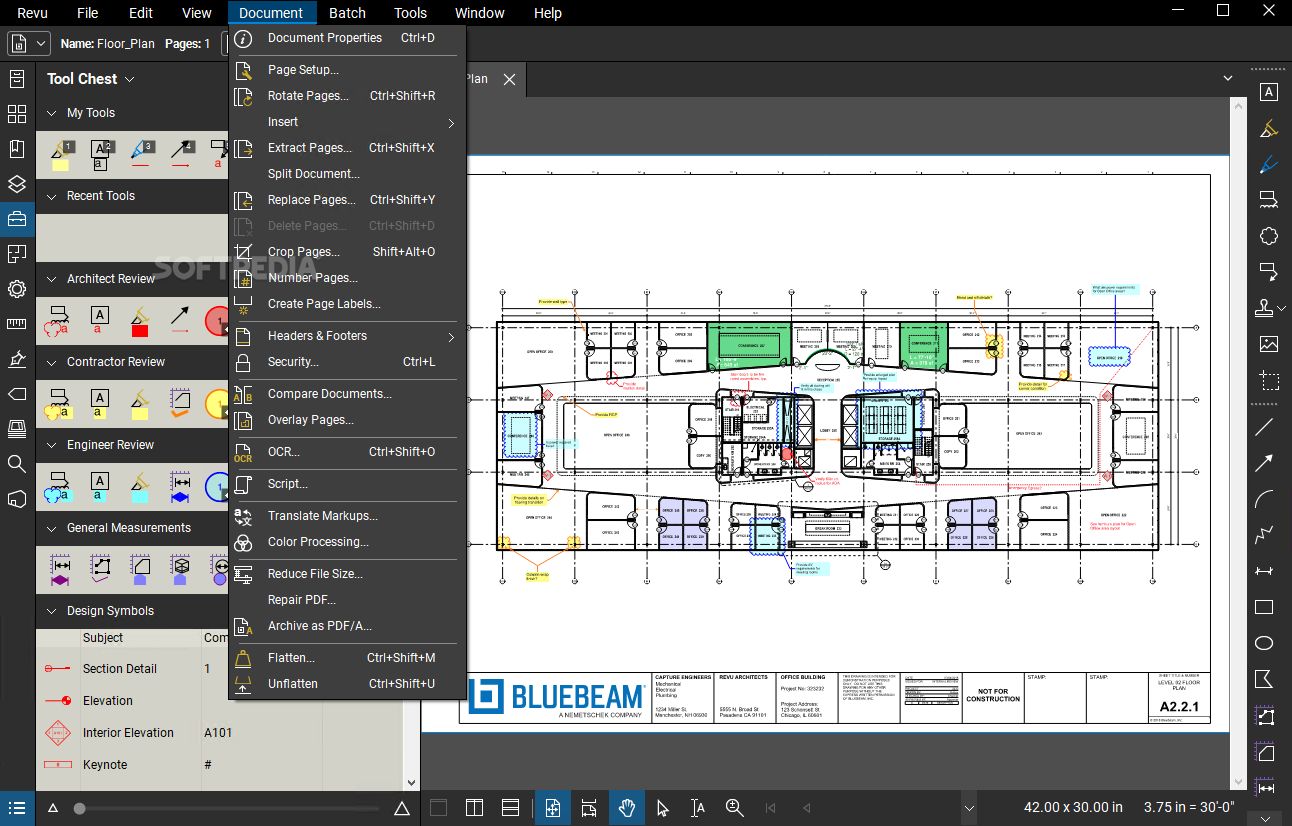The image size is (1292, 826).
Task: Collapse the General Measurements section
Action: (x=51, y=528)
